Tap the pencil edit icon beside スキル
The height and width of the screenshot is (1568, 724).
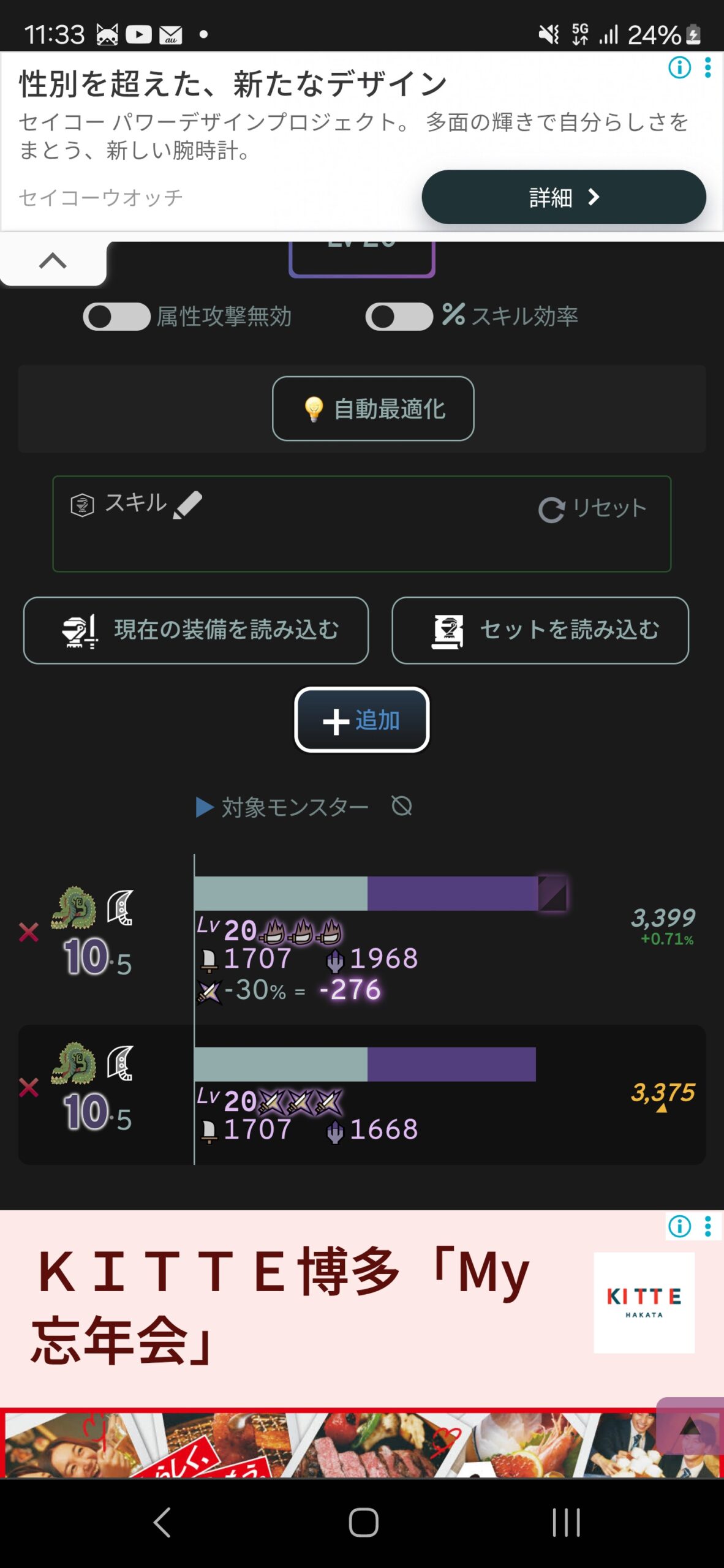[187, 505]
